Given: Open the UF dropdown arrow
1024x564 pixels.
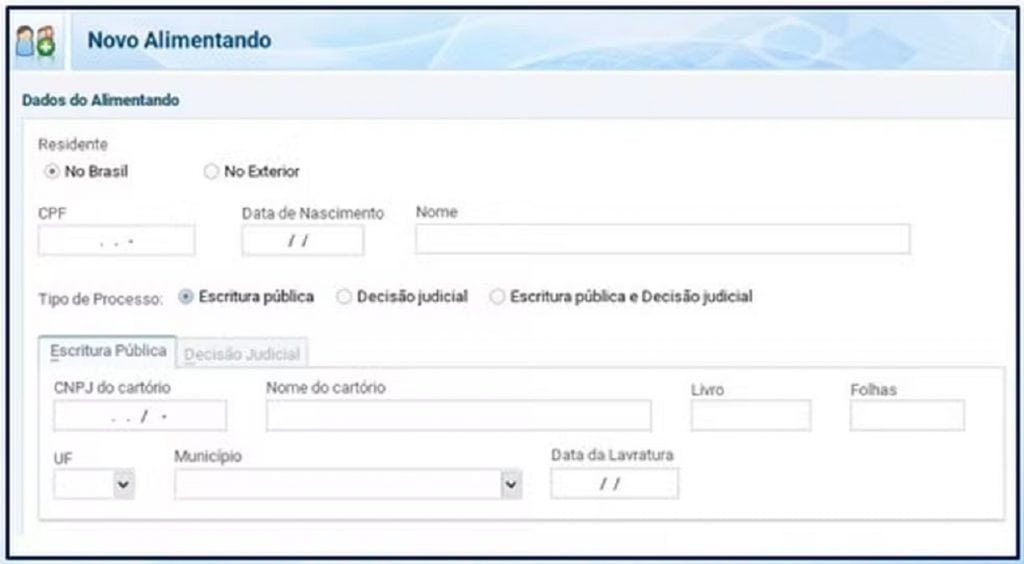Looking at the screenshot, I should pyautogui.click(x=124, y=484).
